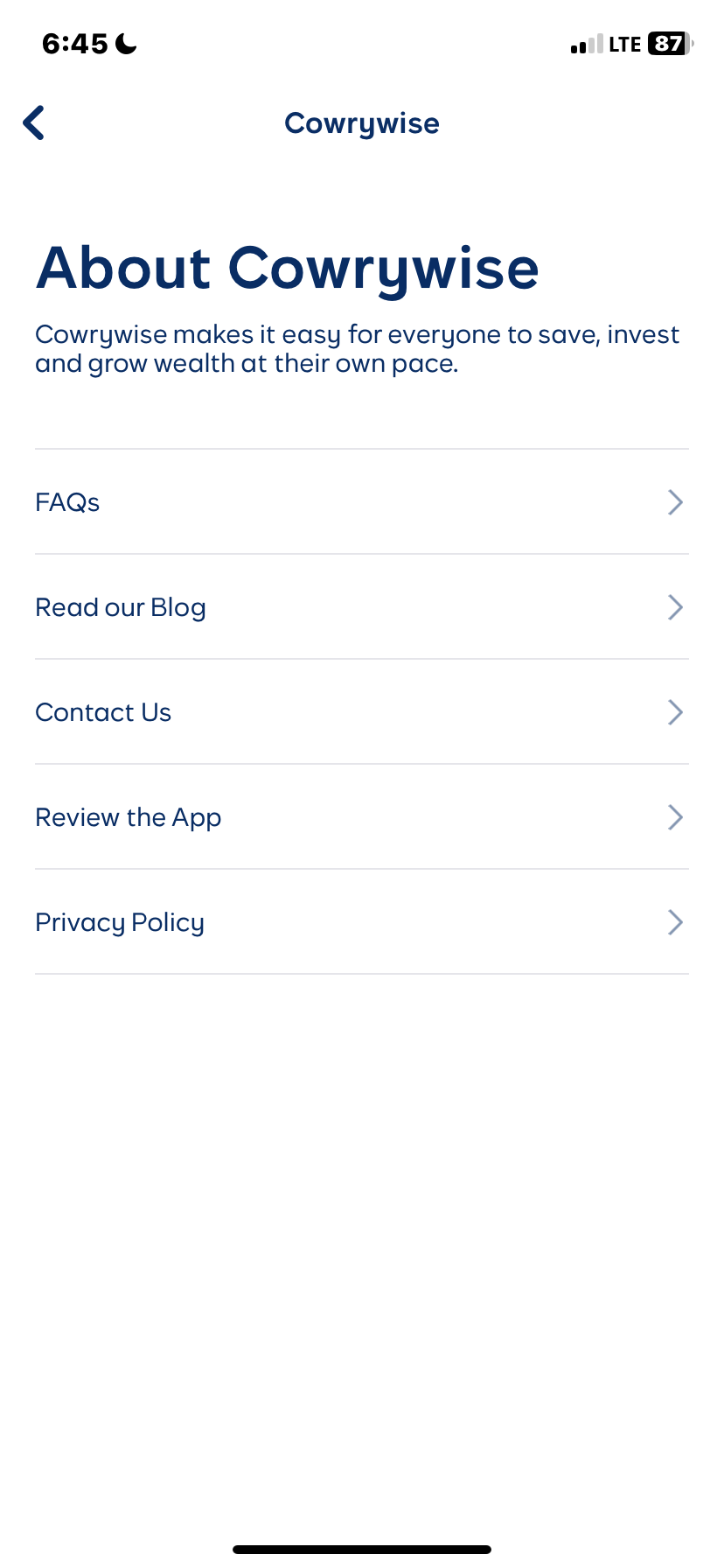Tap the Cowrywise header title
This screenshot has width=724, height=1568.
click(362, 123)
